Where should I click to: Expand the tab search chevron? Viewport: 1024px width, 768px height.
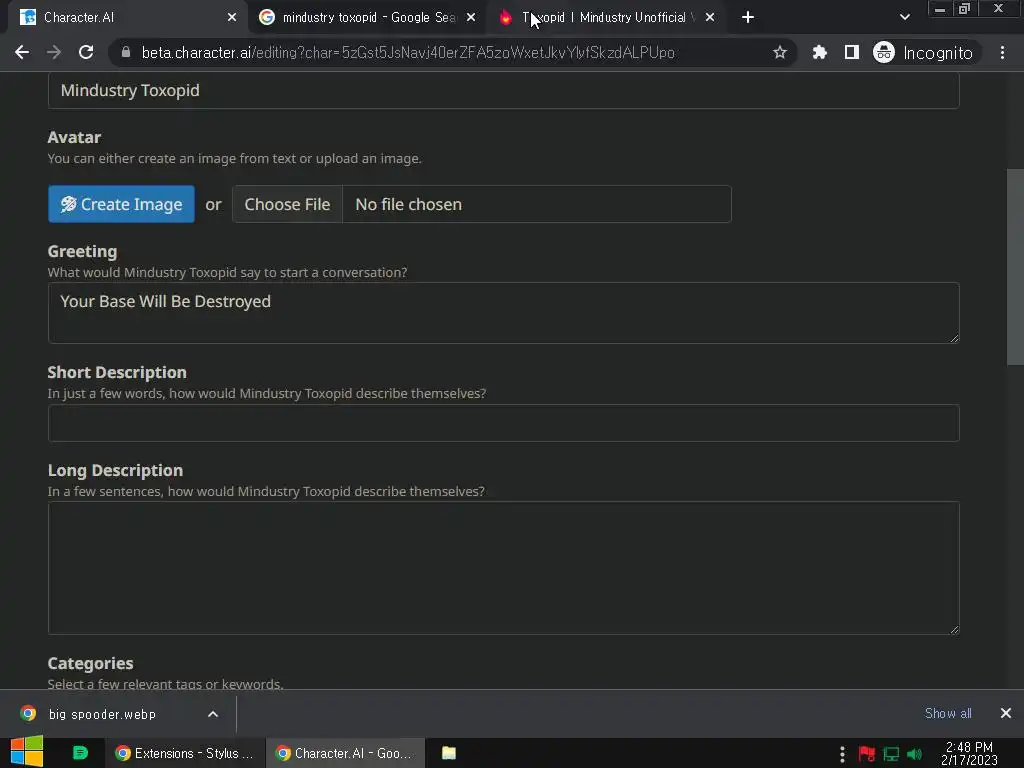(x=904, y=18)
